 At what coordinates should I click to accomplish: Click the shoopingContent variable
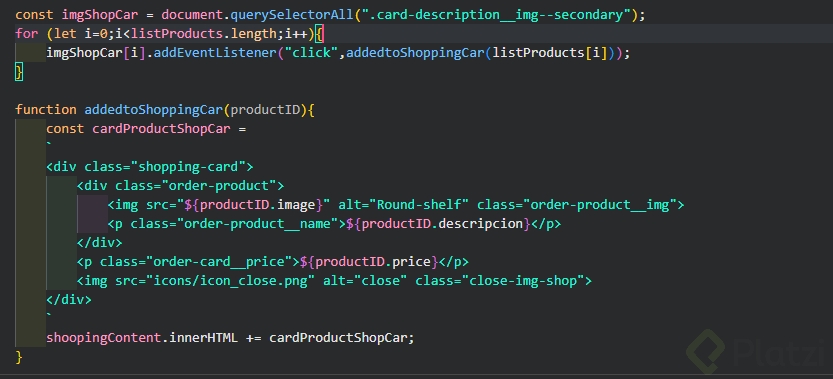pyautogui.click(x=104, y=338)
